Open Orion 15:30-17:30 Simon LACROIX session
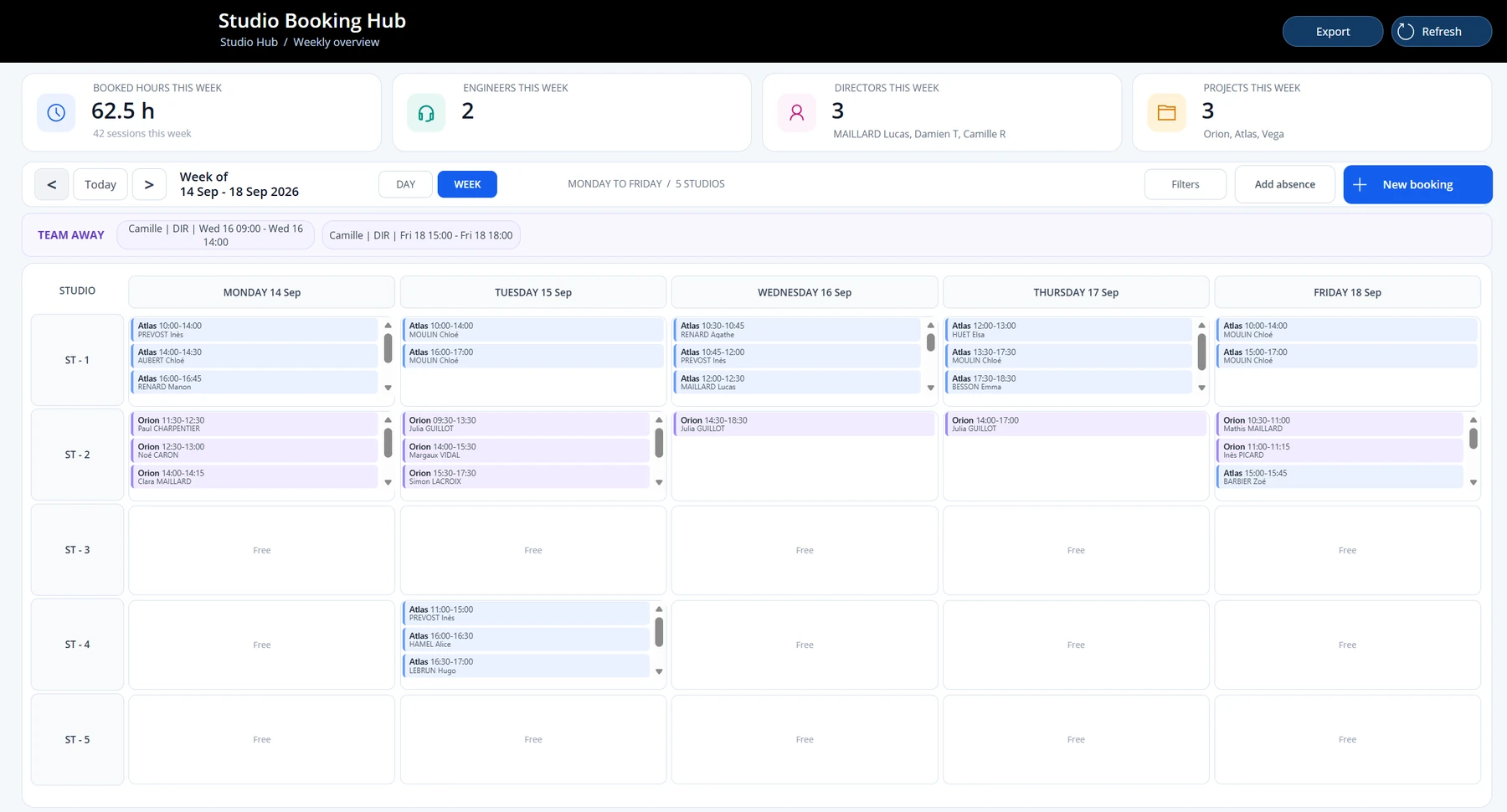The height and width of the screenshot is (812, 1507). pyautogui.click(x=526, y=477)
